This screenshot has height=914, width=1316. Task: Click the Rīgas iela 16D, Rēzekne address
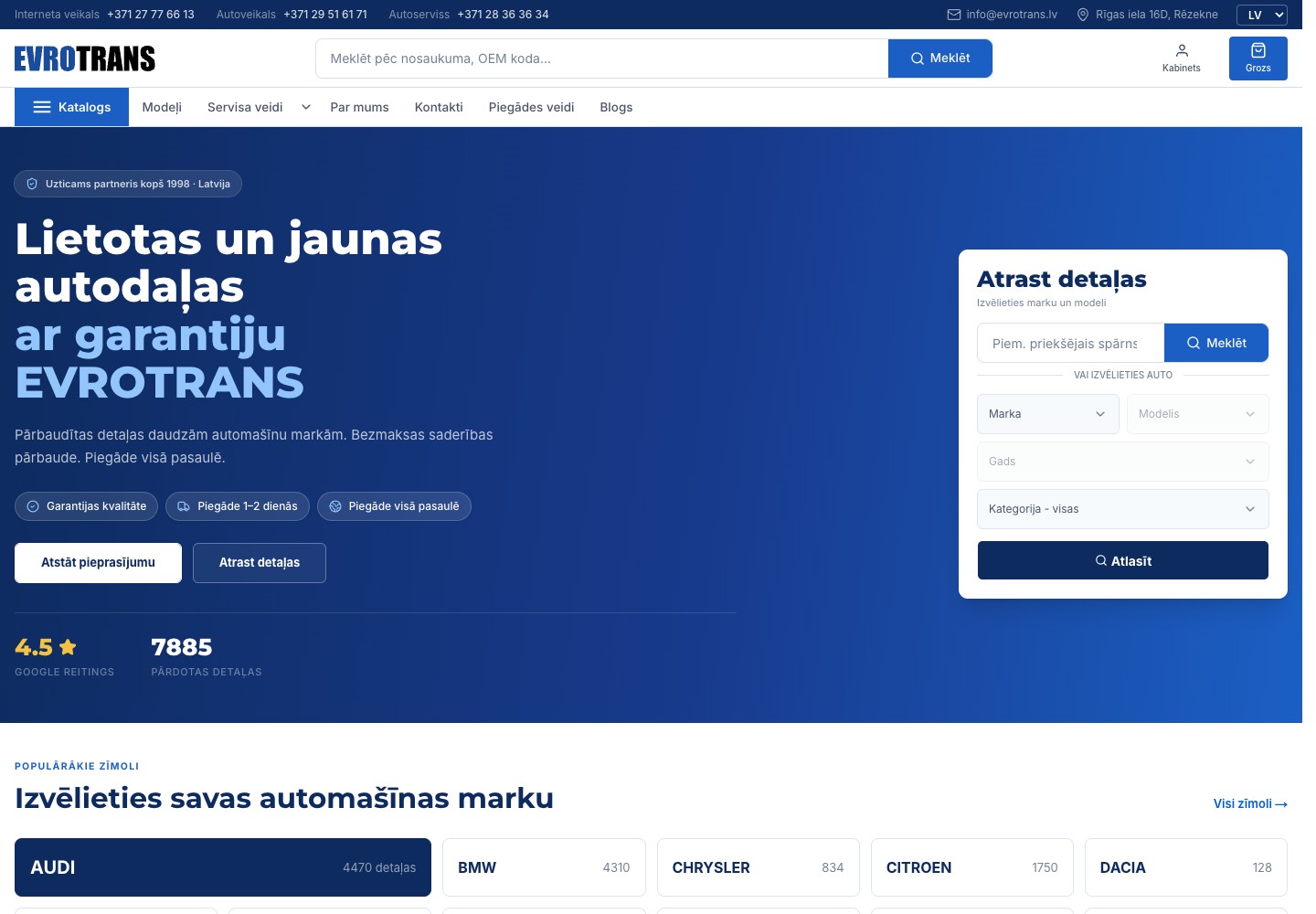click(1157, 15)
